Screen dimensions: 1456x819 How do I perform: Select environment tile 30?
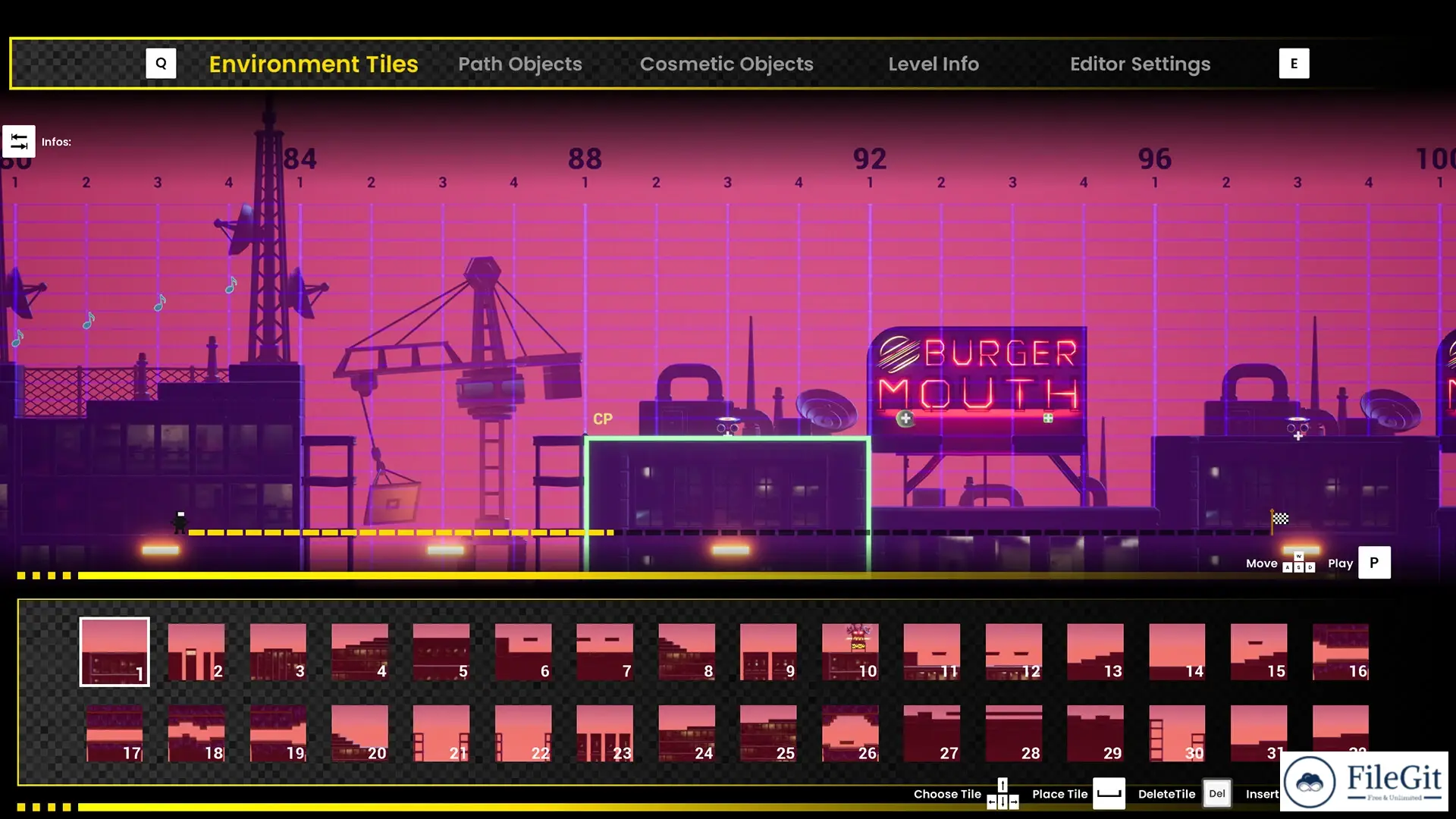[x=1177, y=733]
